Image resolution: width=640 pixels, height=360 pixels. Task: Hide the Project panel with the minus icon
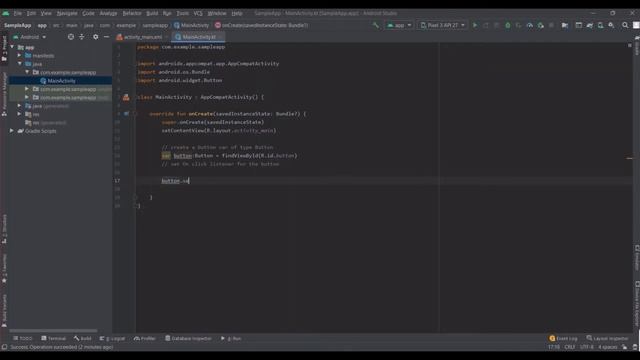107,37
